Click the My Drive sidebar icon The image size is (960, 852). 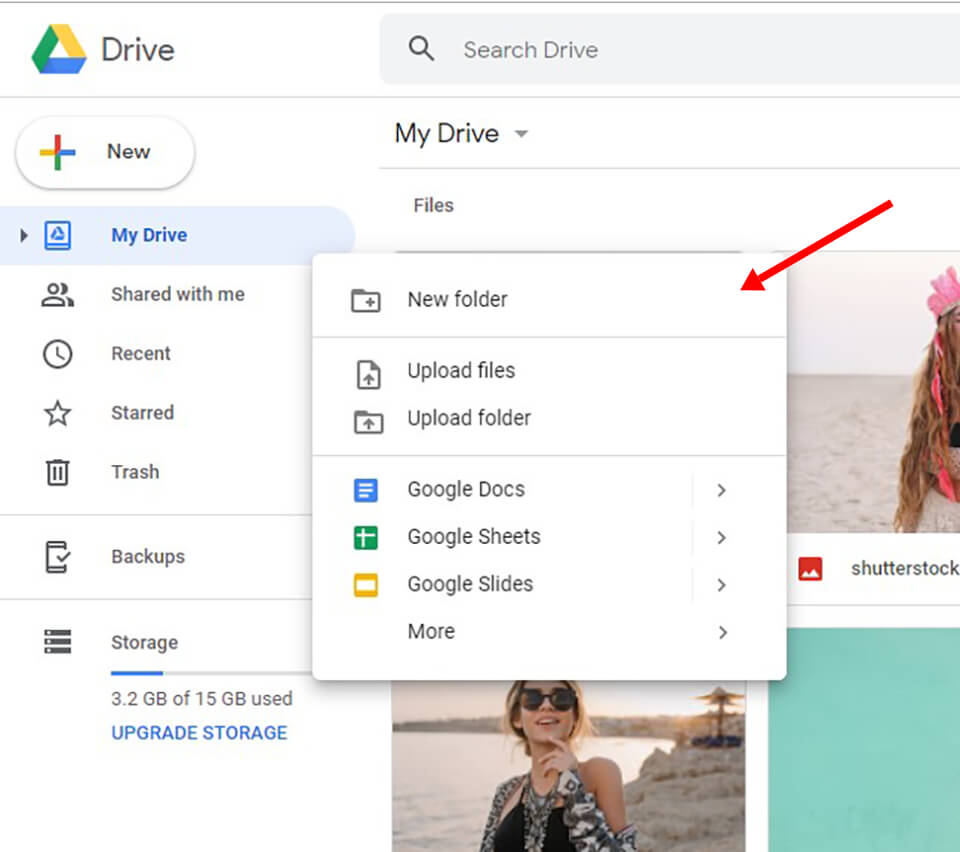(x=58, y=235)
